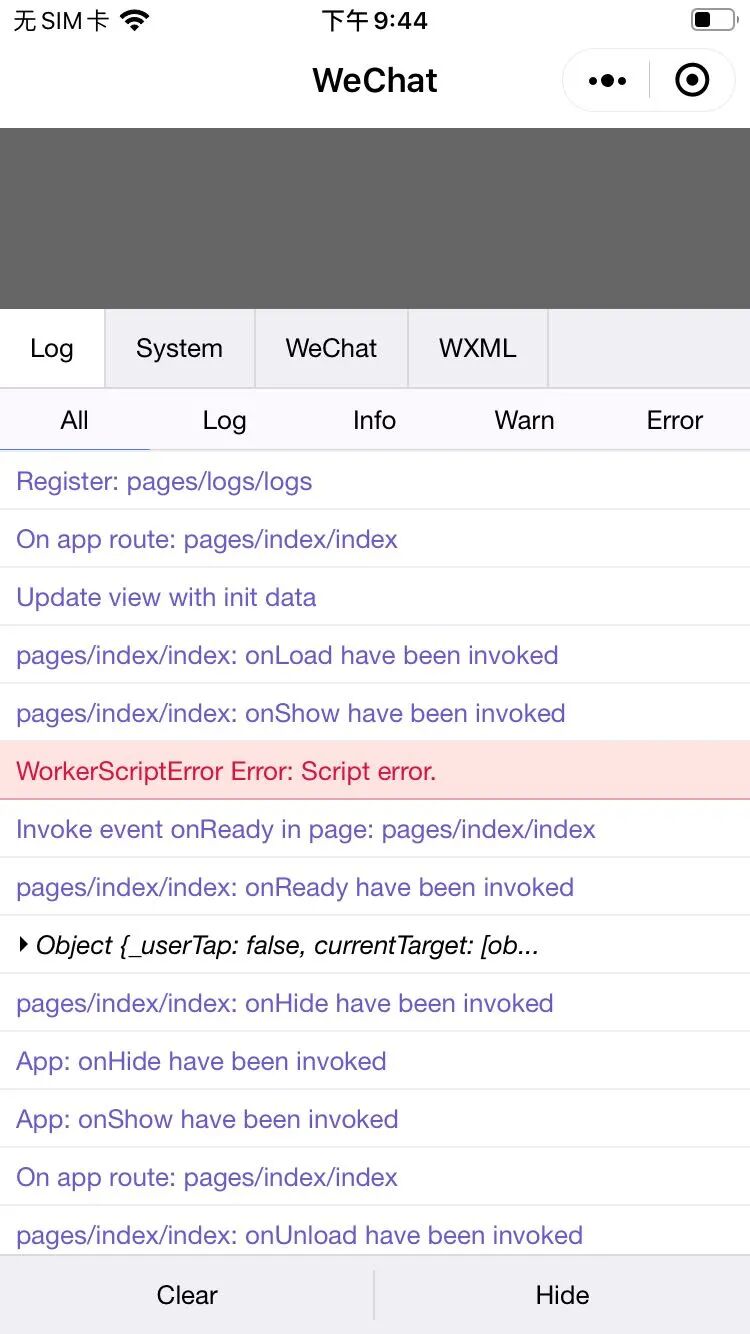Select the 'pages/index/index: onHide' log line
This screenshot has height=1334, width=750.
pyautogui.click(x=375, y=1003)
